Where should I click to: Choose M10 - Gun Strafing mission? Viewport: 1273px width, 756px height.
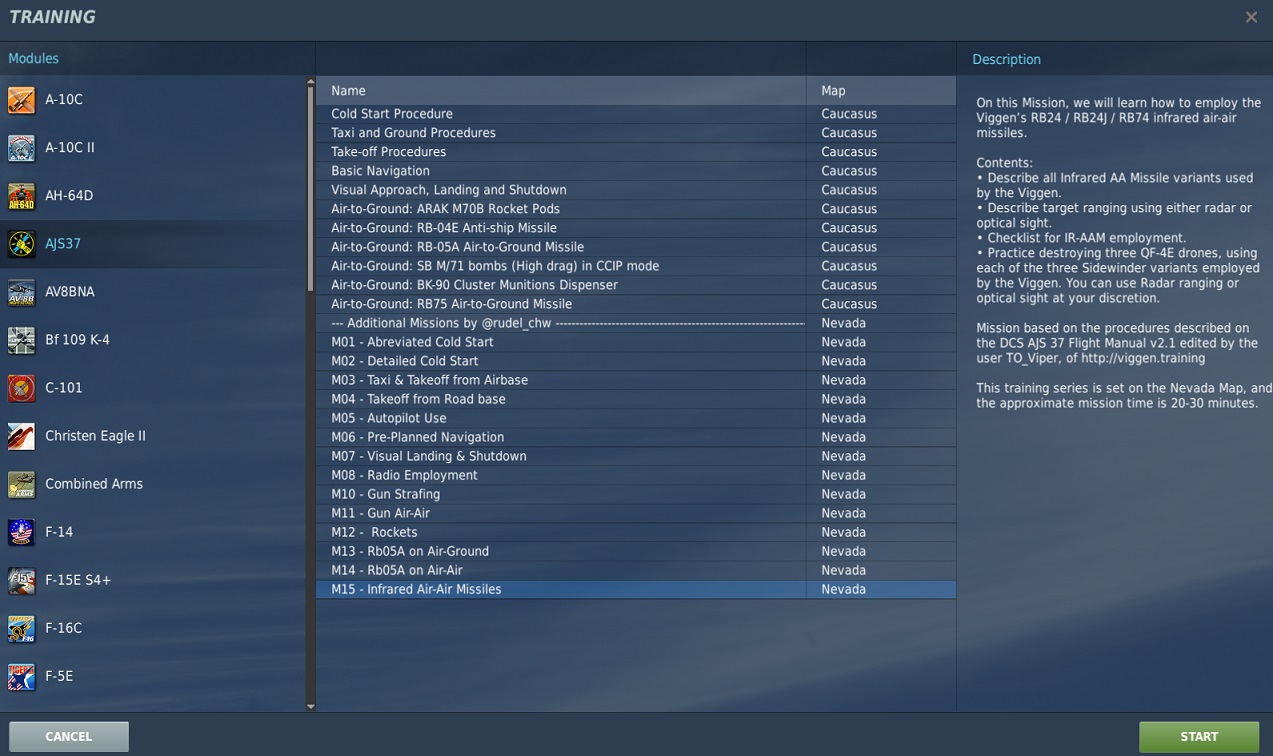coord(385,494)
